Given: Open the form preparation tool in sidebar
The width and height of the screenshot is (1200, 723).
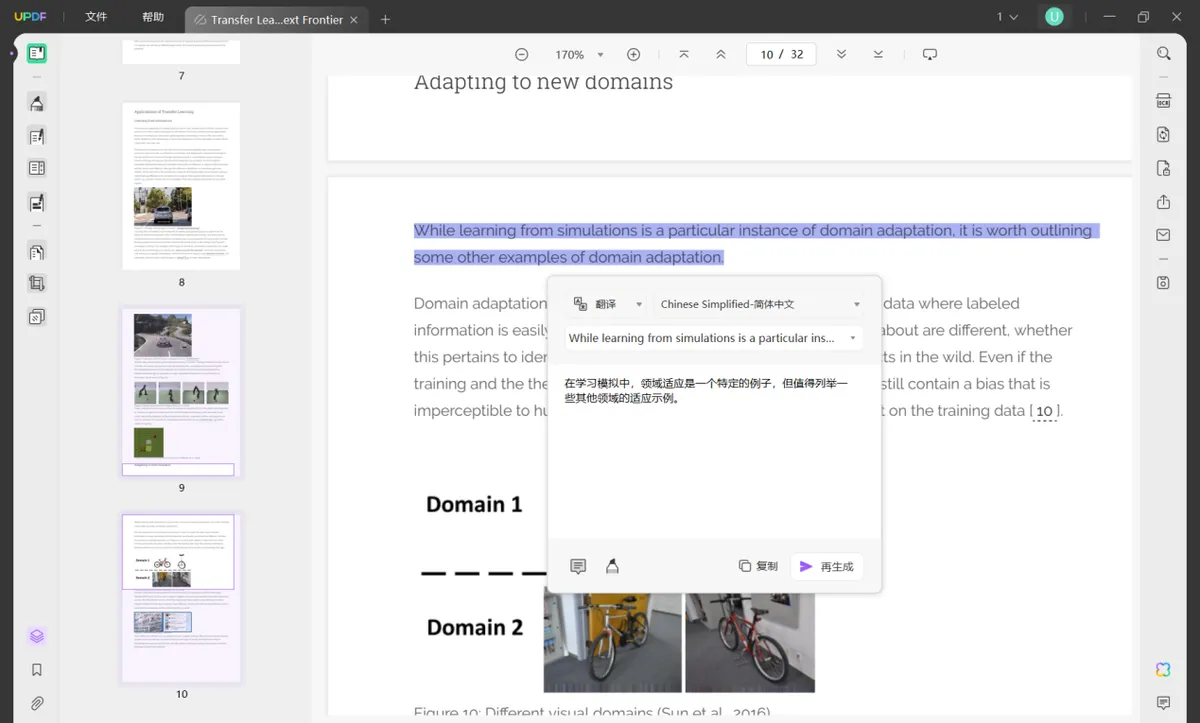Looking at the screenshot, I should (x=37, y=169).
